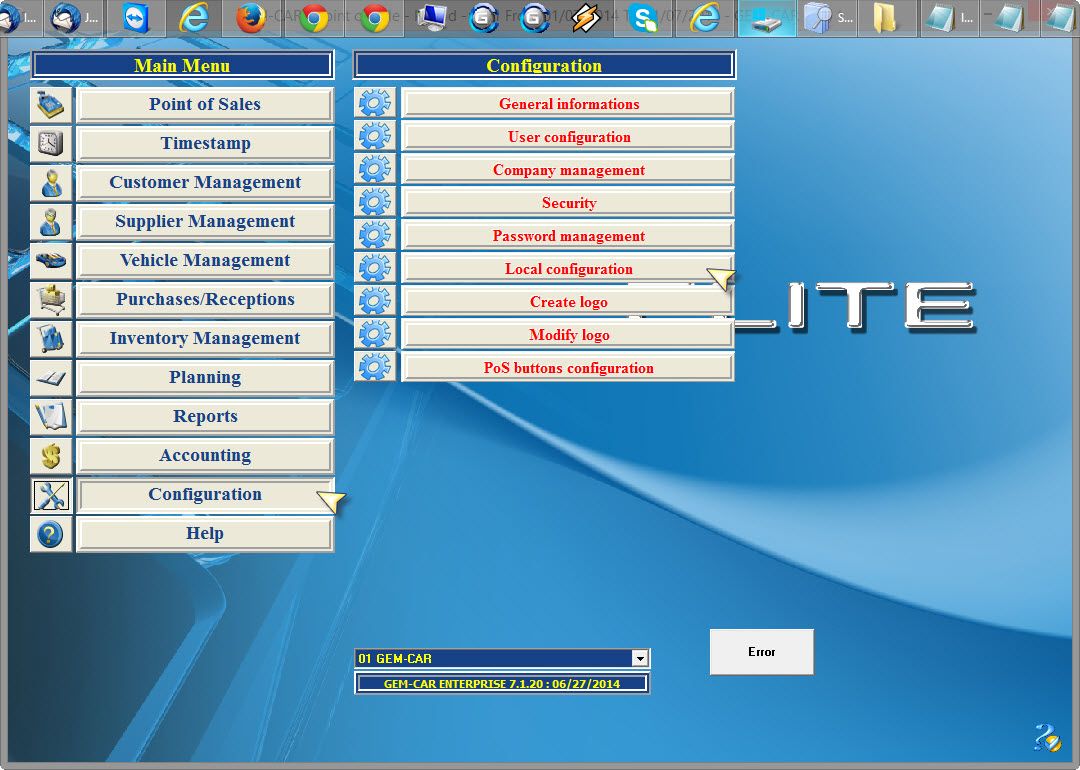Click the clock icon beside Timestamp

pos(51,143)
